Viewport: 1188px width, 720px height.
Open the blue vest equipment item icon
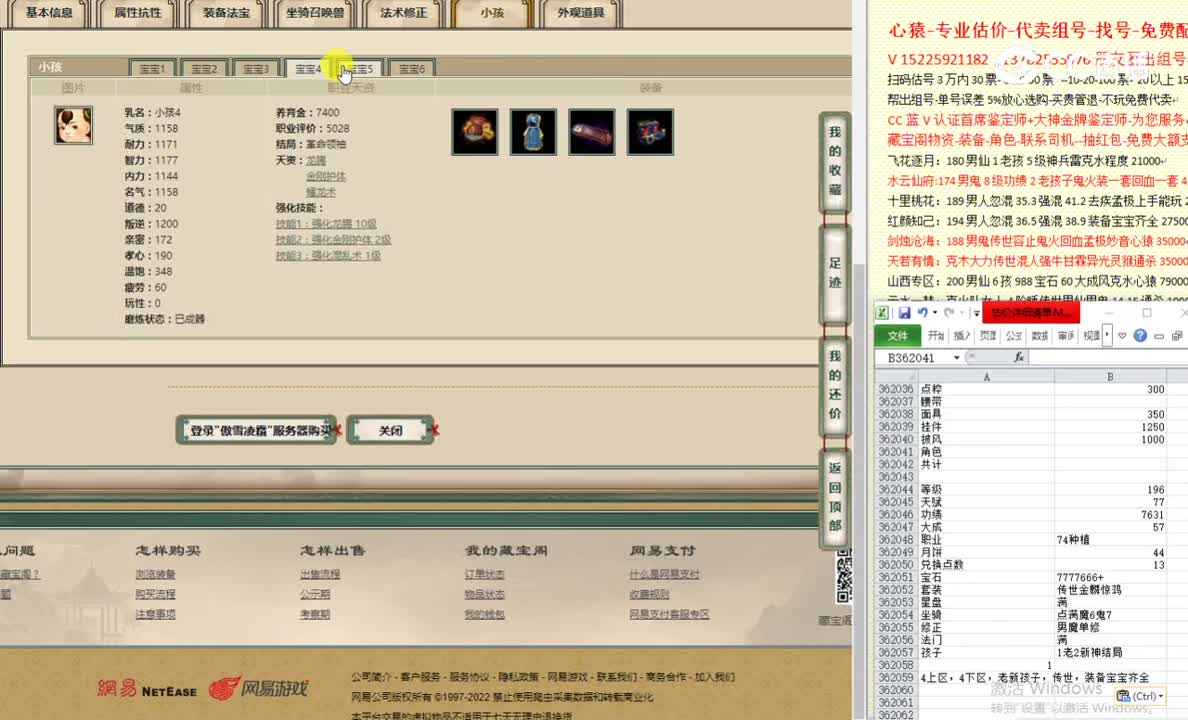point(533,131)
